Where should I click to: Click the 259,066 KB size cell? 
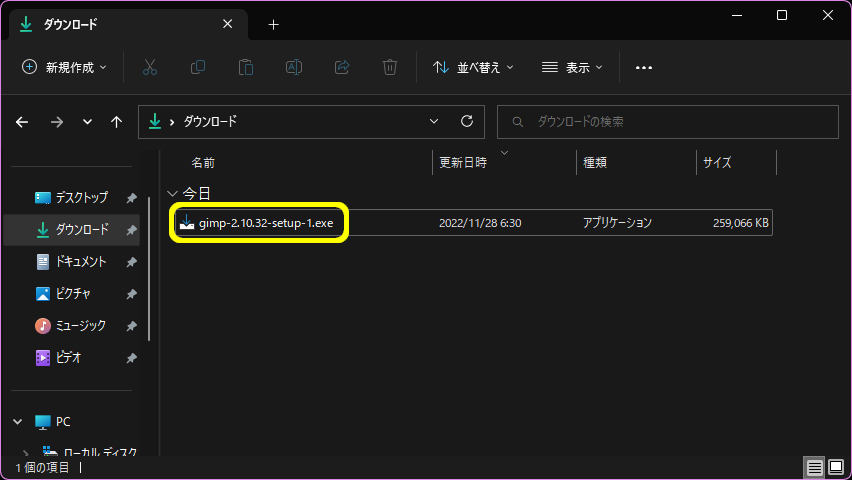coord(741,223)
